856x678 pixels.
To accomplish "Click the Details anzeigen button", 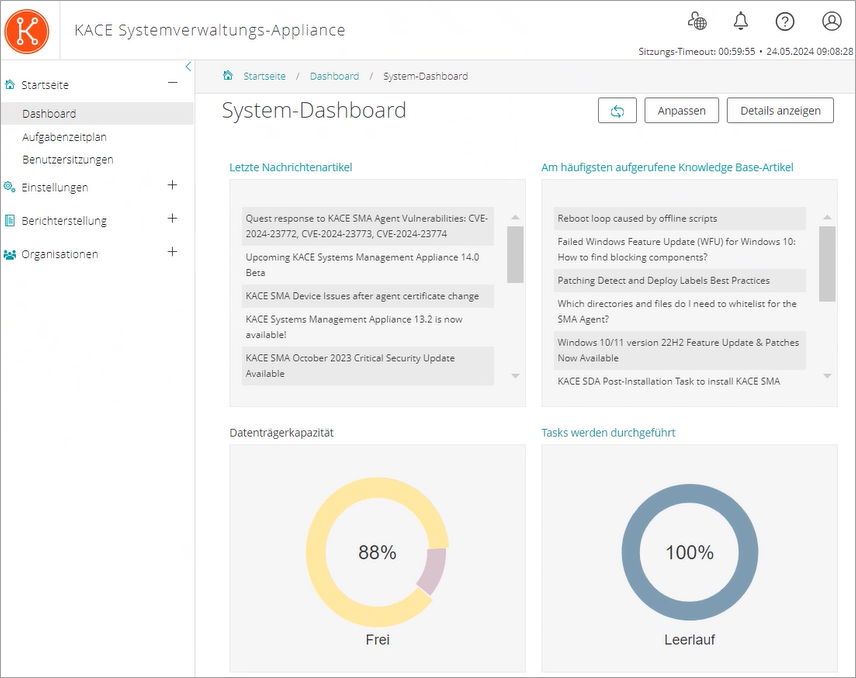I will (x=780, y=111).
